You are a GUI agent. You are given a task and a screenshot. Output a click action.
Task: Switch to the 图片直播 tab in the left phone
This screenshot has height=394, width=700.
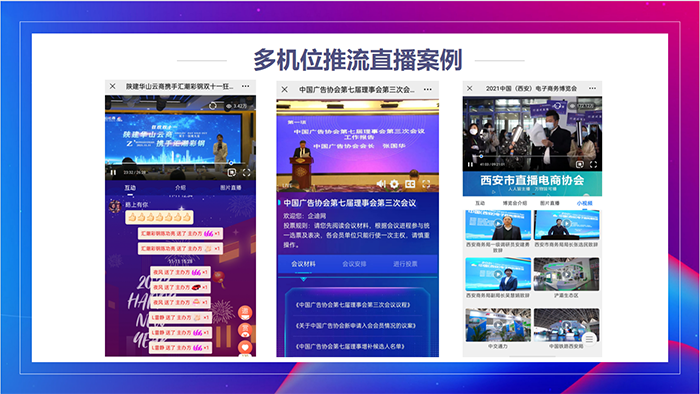[x=230, y=187]
